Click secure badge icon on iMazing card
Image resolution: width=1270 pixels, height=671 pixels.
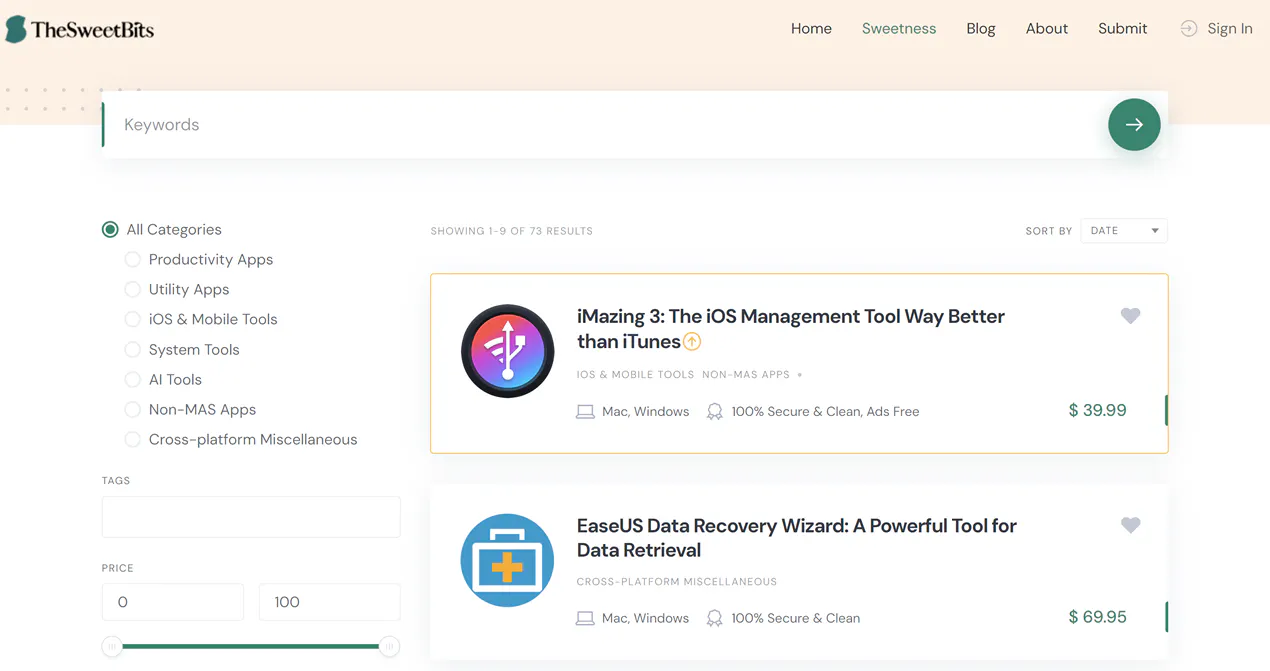click(715, 412)
